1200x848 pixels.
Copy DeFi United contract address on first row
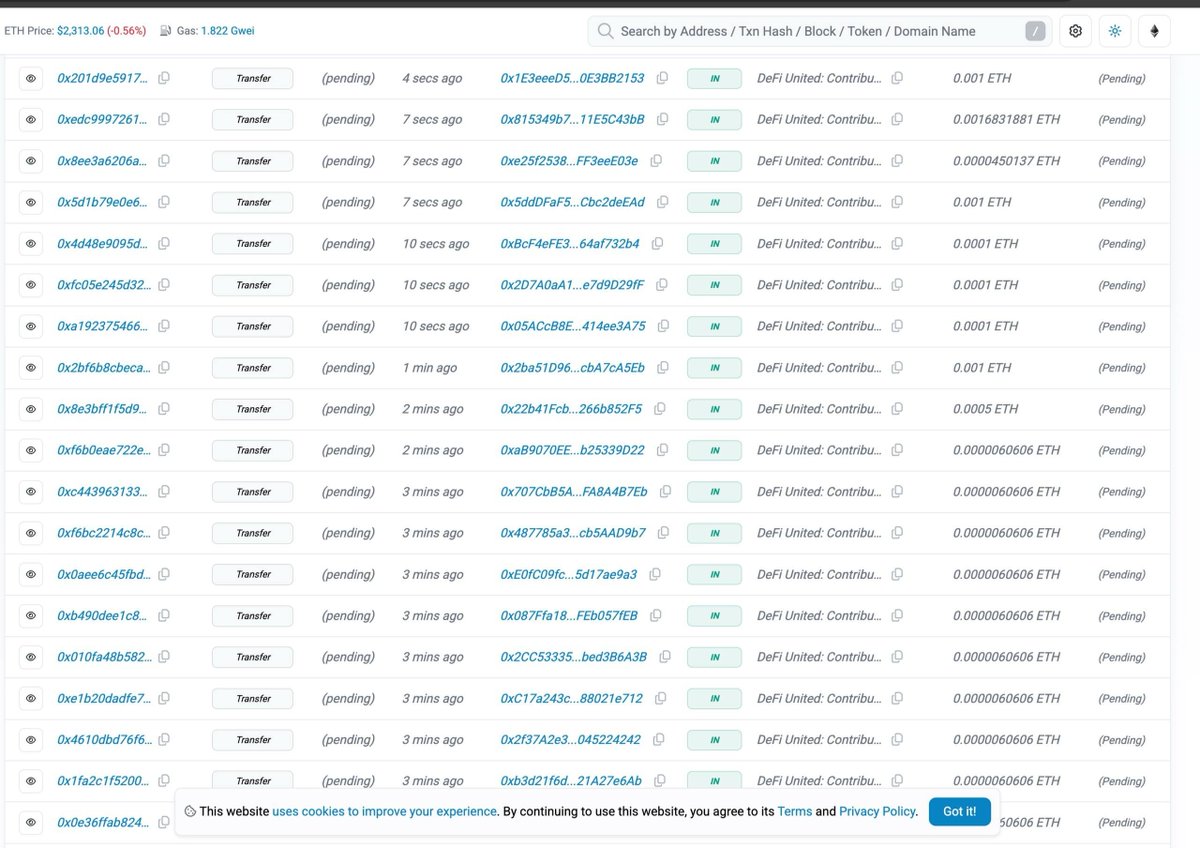896,78
